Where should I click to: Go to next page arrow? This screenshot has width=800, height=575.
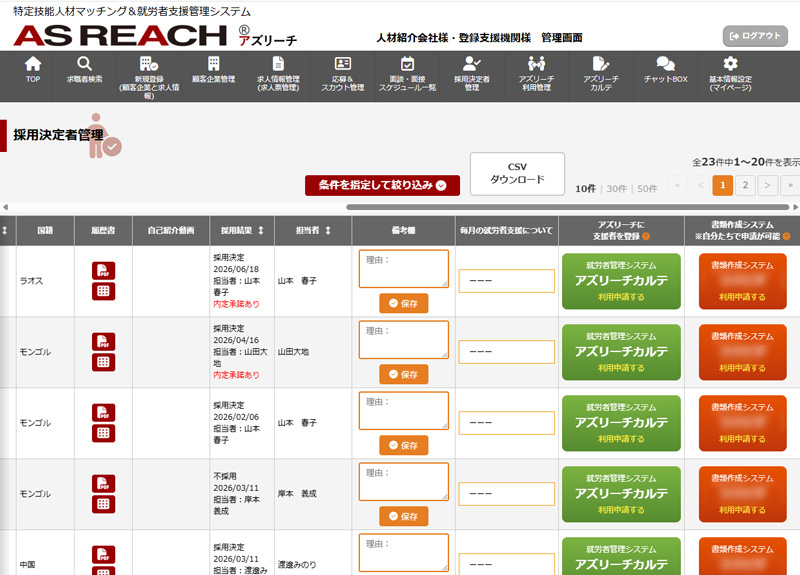[767, 185]
